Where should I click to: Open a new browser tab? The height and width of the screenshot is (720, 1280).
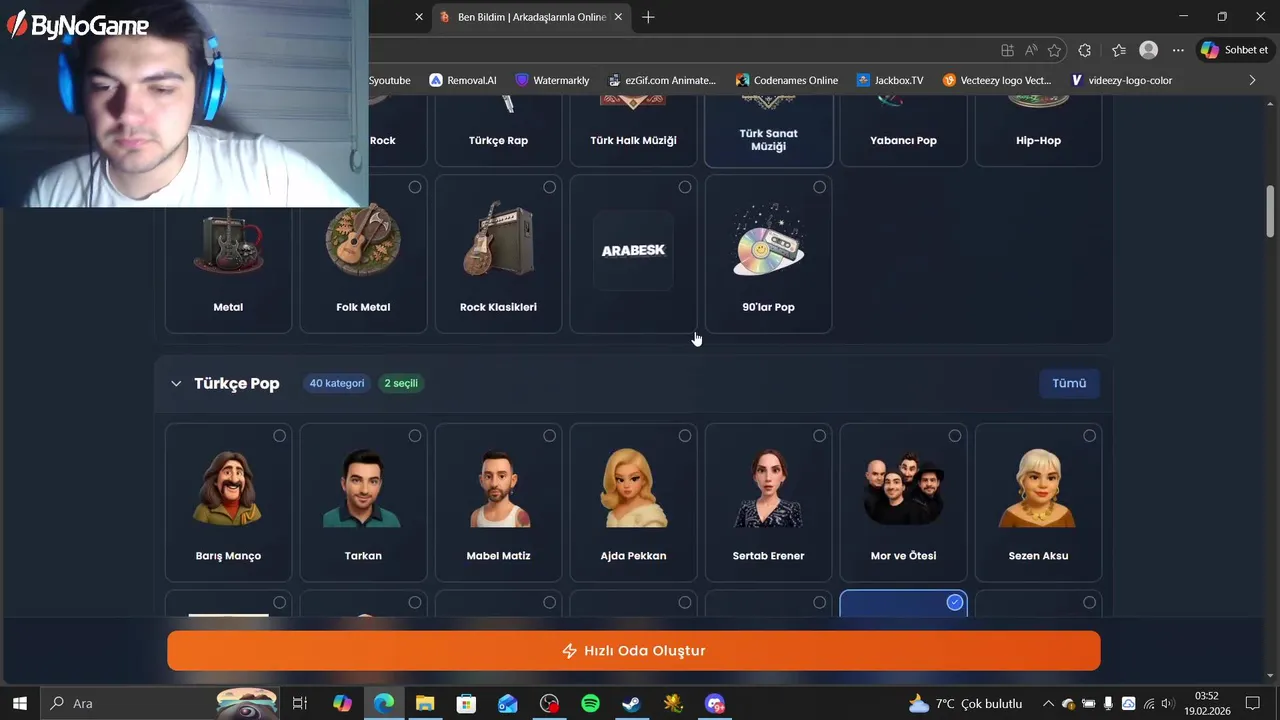(648, 17)
